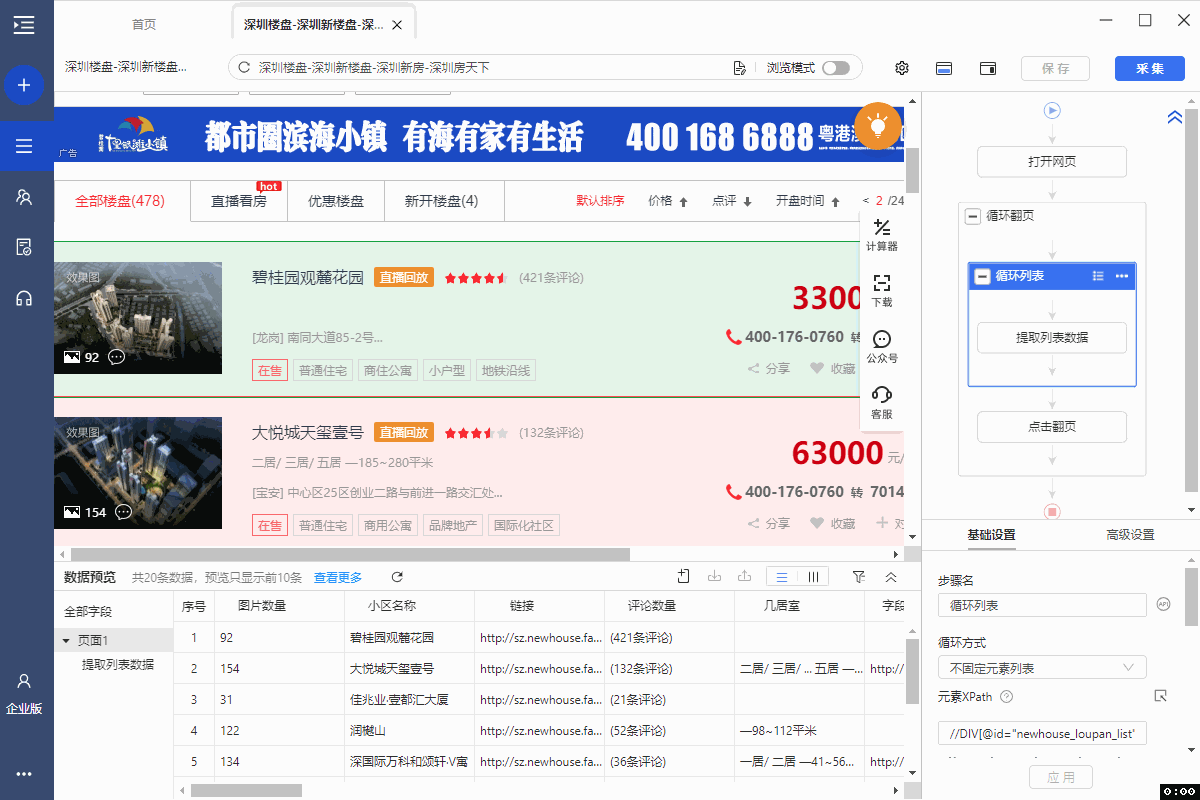Collapse the 页面1 tree node
The width and height of the screenshot is (1200, 800).
(x=66, y=640)
